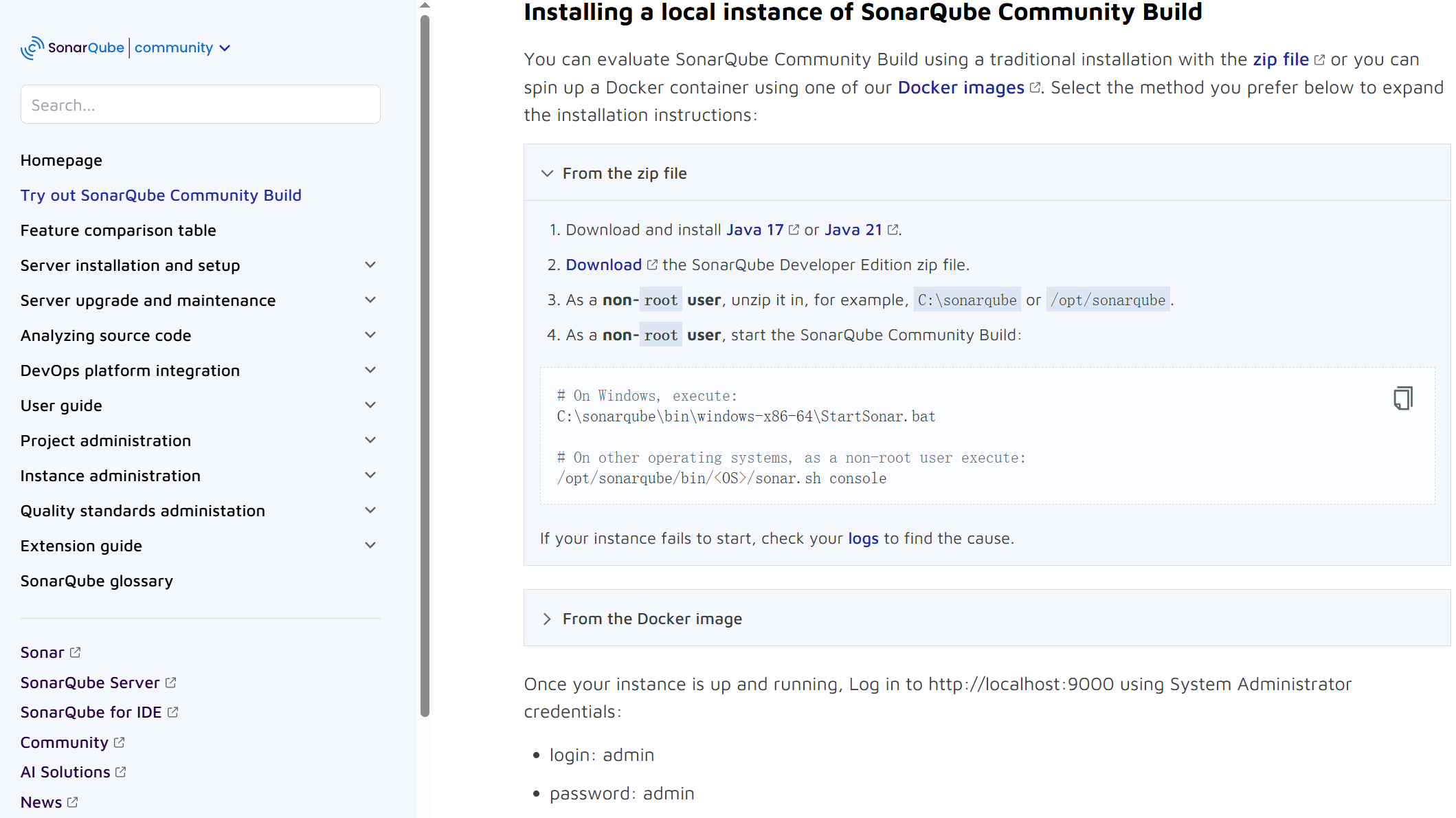
Task: Open User guide page
Action: [61, 406]
